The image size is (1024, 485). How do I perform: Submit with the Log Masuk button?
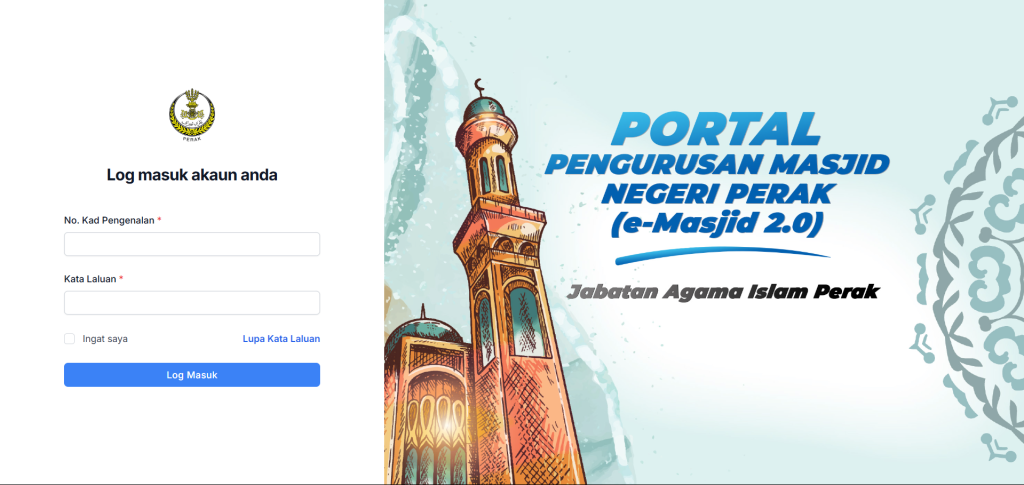tap(192, 375)
